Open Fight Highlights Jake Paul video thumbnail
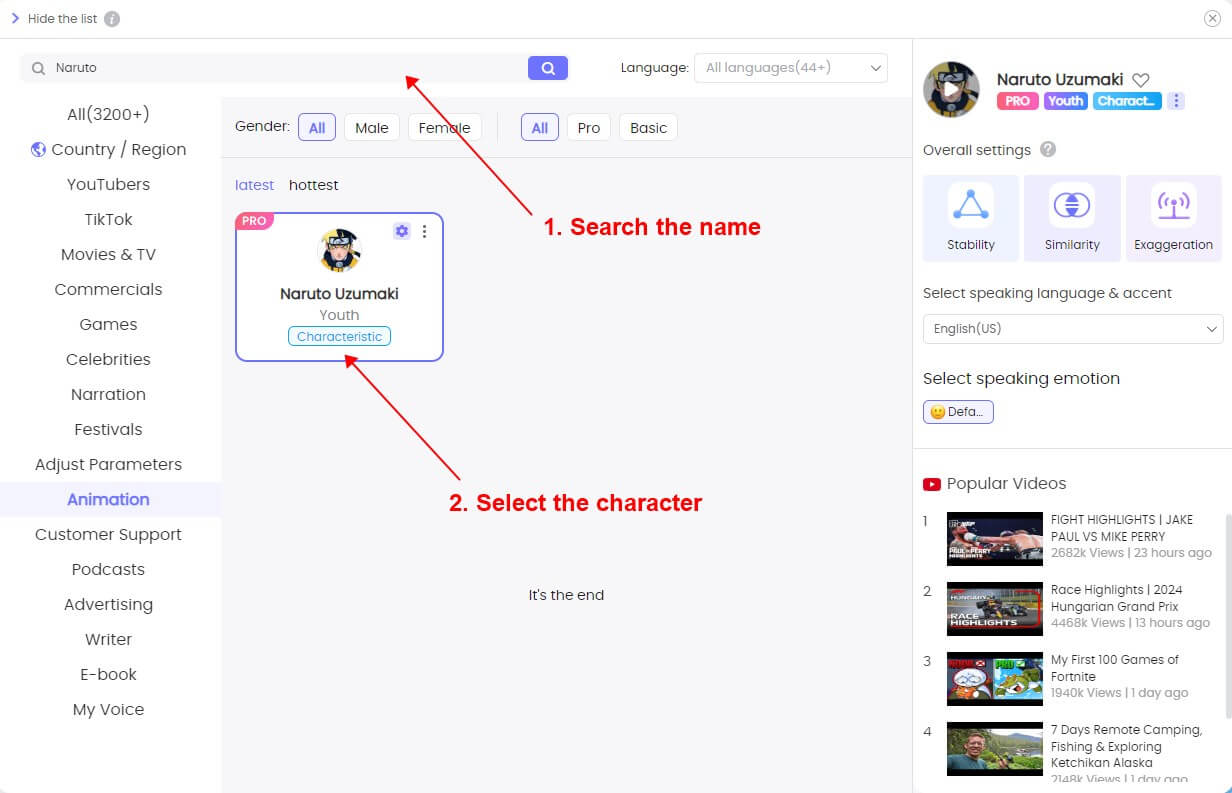This screenshot has height=793, width=1232. 995,539
